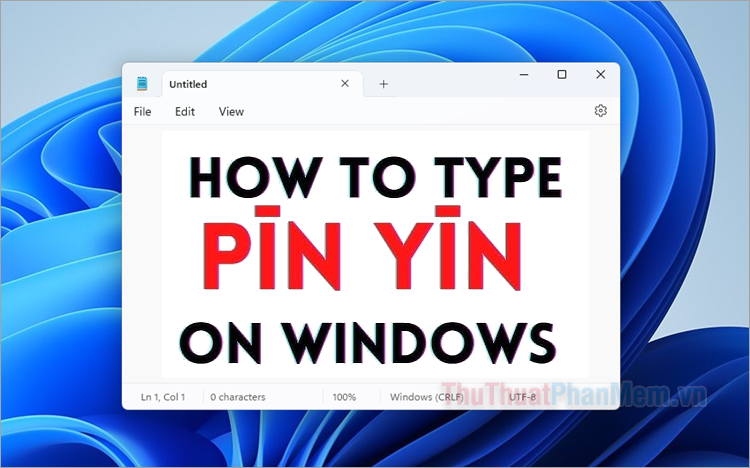750x468 pixels.
Task: Click the Windows (CRLF) line ending indicator
Action: [426, 397]
